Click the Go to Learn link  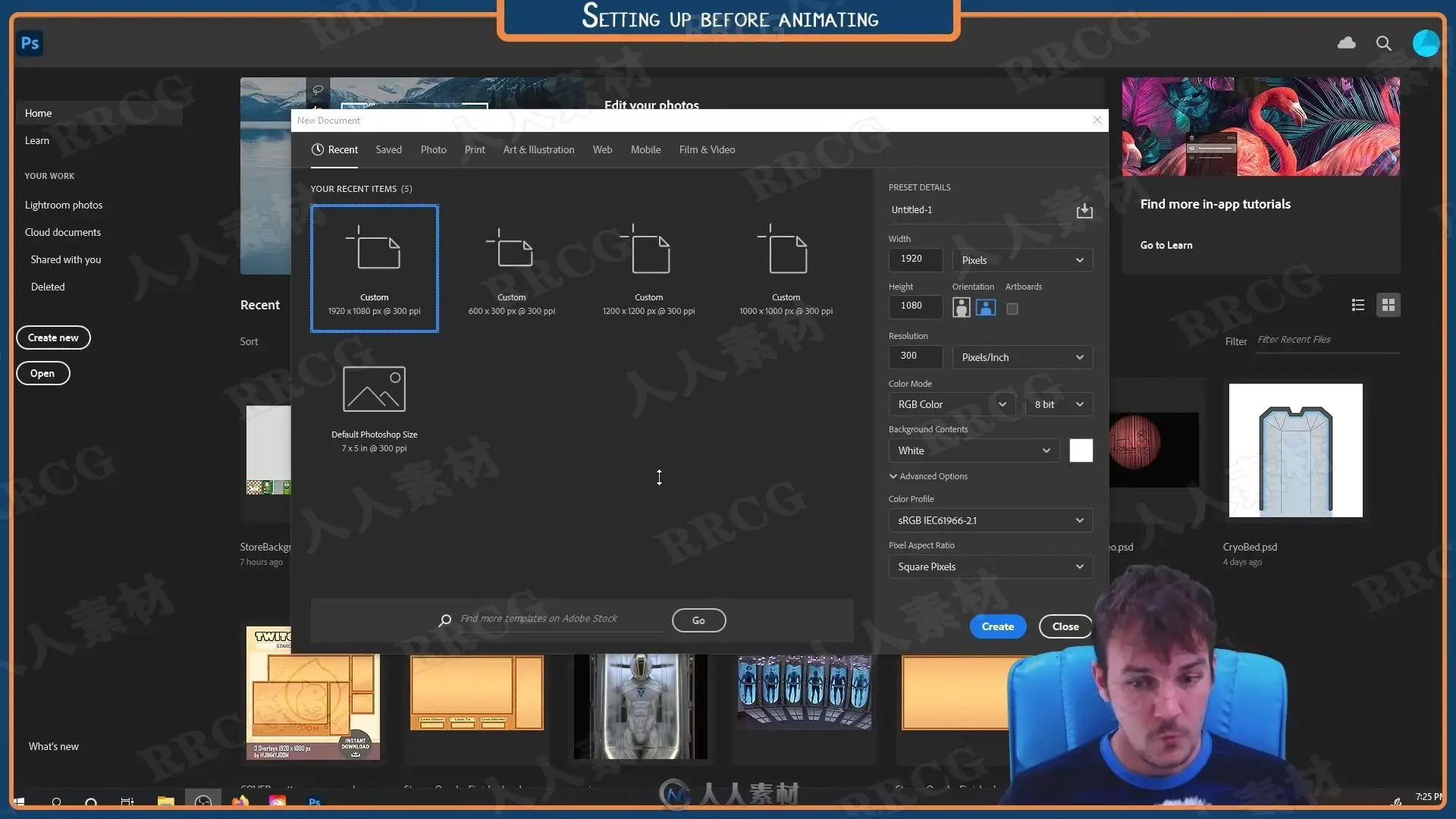click(x=1166, y=245)
